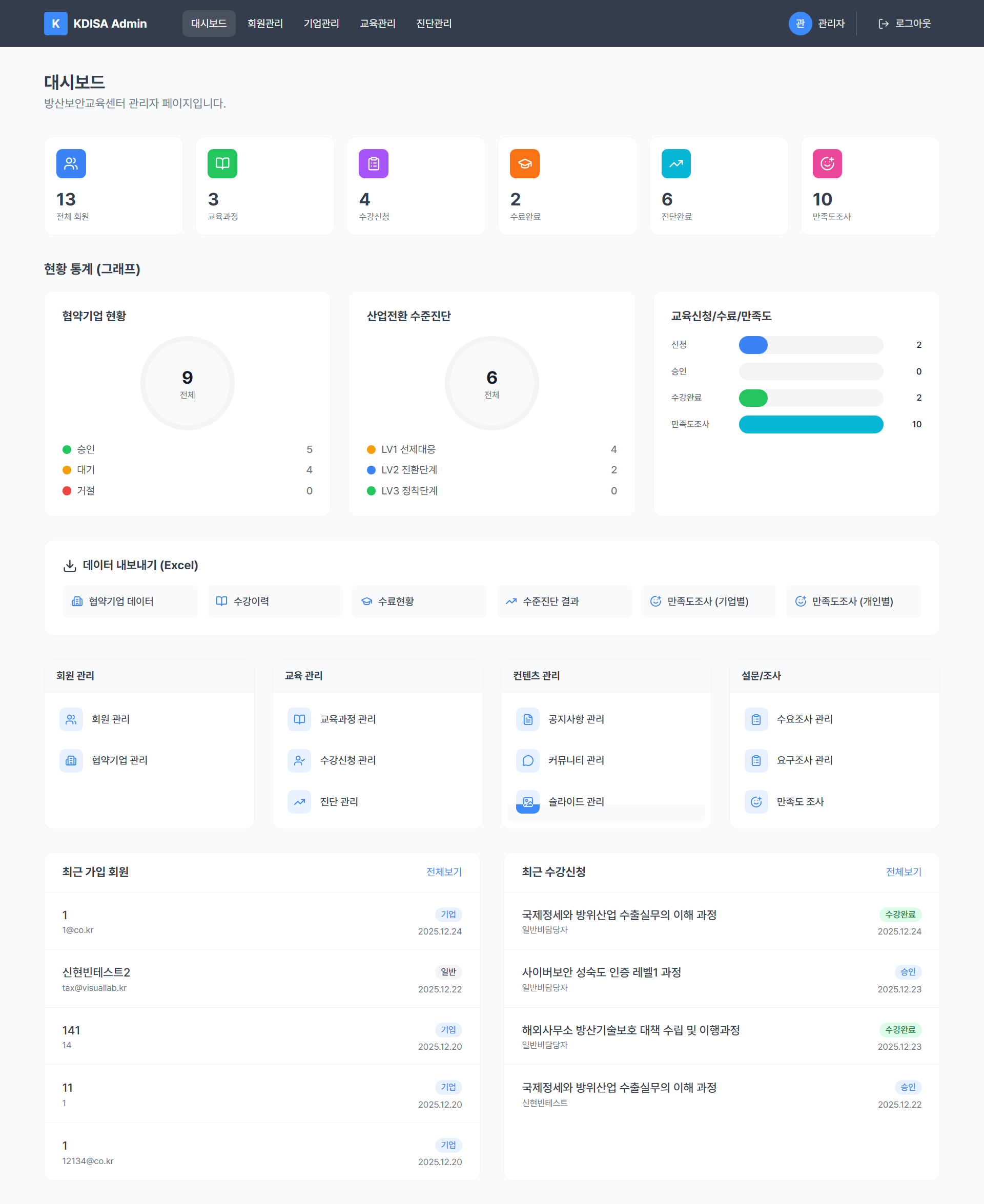
Task: Open the 회원관리 menu tab
Action: click(x=264, y=24)
